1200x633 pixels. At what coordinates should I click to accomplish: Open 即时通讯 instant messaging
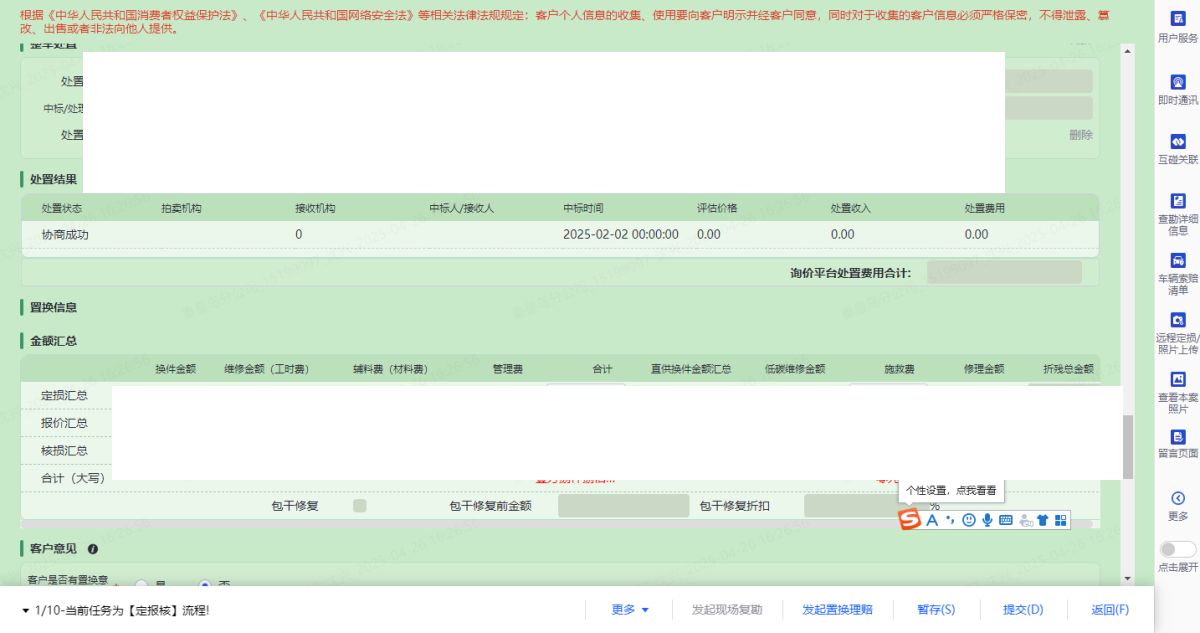tap(1177, 82)
